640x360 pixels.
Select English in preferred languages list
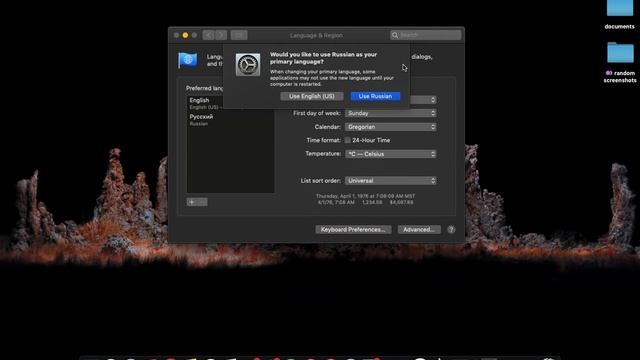230,103
